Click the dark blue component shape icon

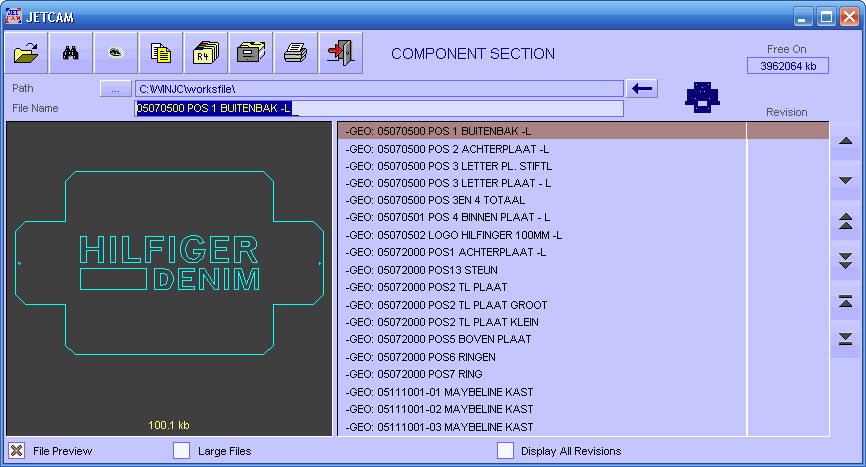[x=702, y=97]
